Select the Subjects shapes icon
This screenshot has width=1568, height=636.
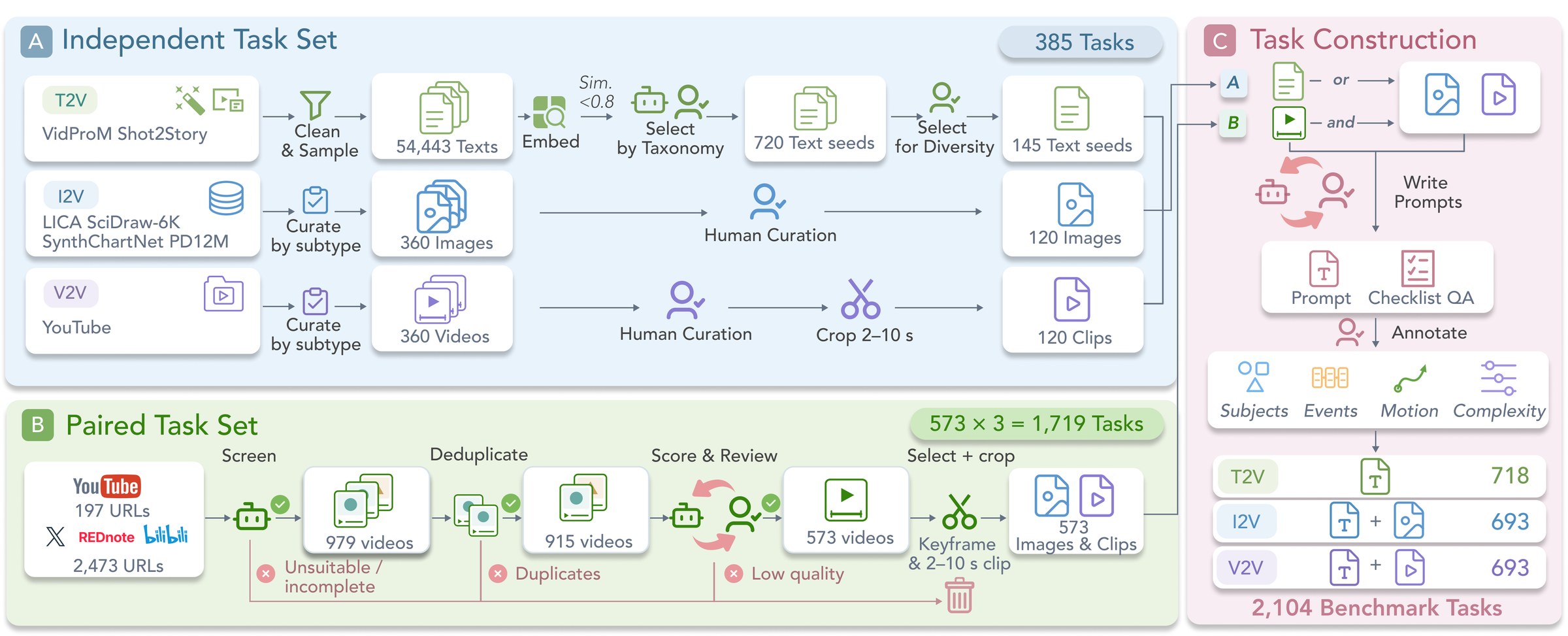pos(1254,377)
